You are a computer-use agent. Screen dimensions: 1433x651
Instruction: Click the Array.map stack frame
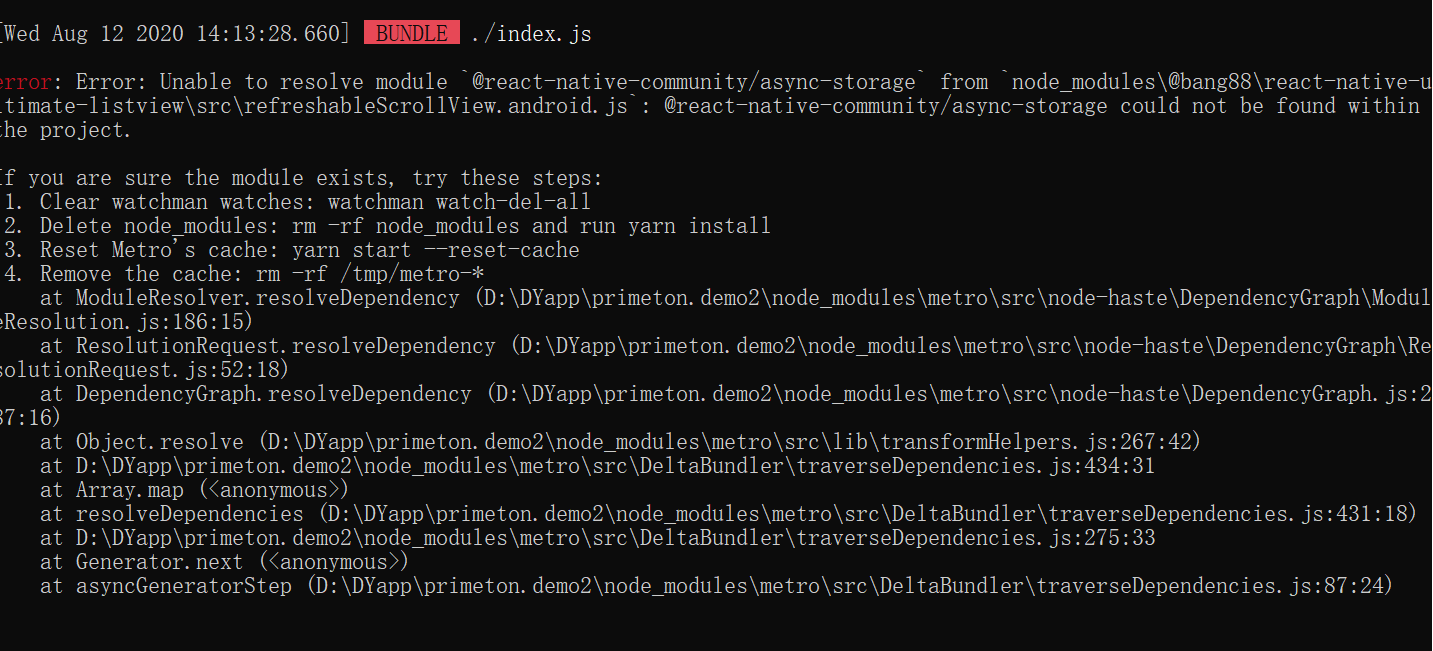click(130, 490)
